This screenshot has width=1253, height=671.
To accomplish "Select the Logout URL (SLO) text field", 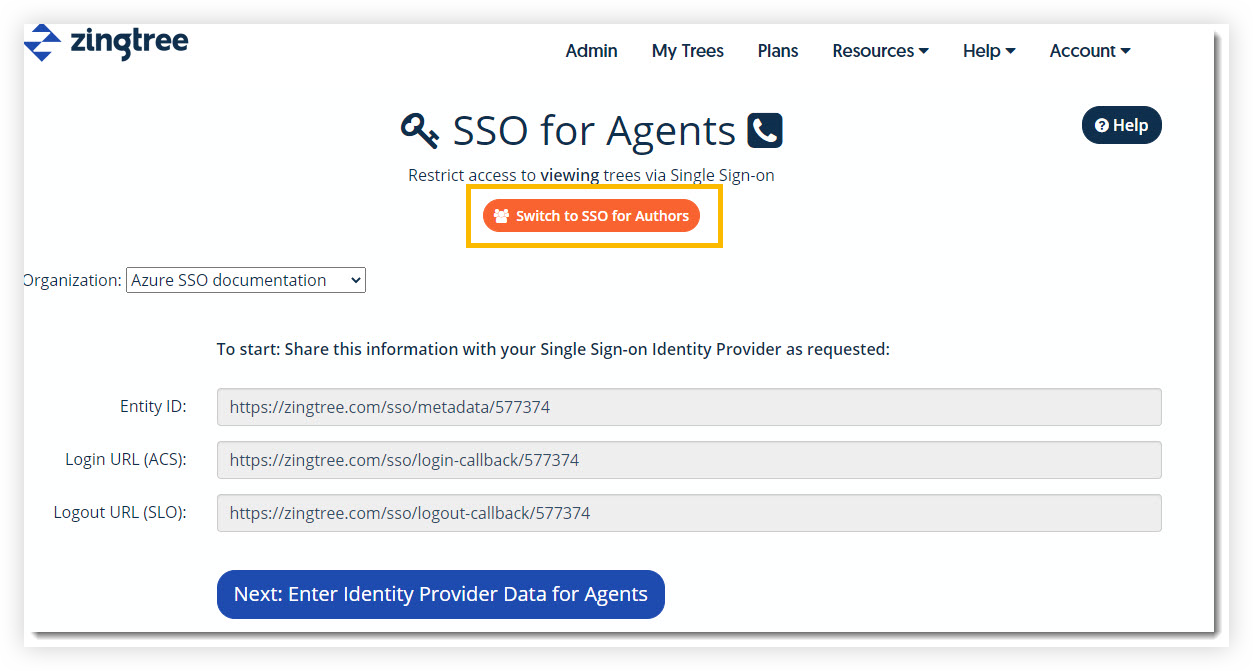I will coord(689,512).
